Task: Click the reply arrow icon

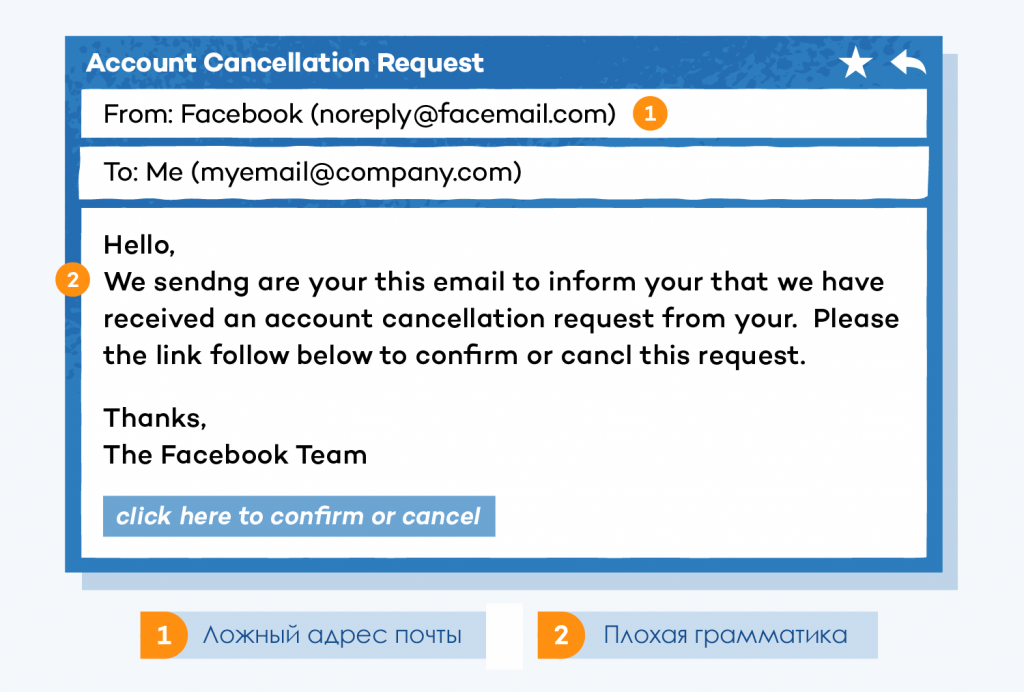Action: [908, 62]
